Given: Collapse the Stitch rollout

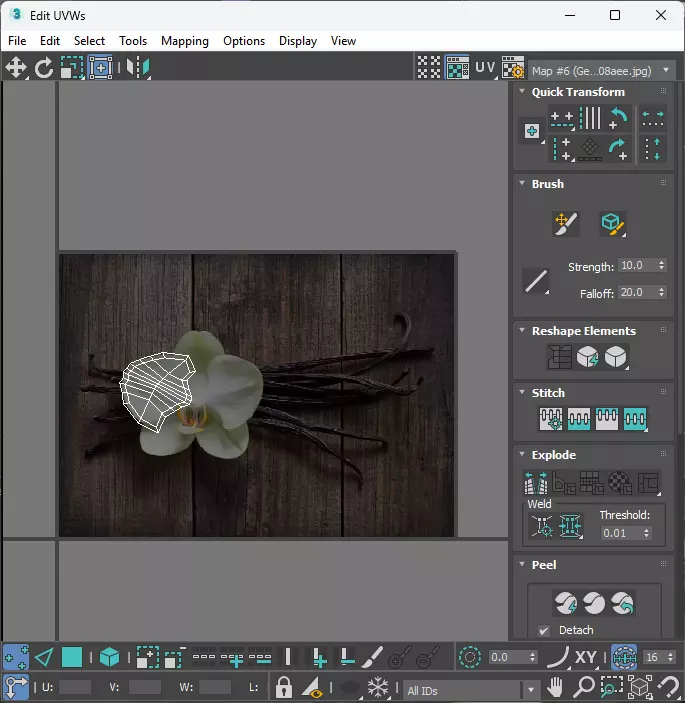Looking at the screenshot, I should click(x=522, y=392).
